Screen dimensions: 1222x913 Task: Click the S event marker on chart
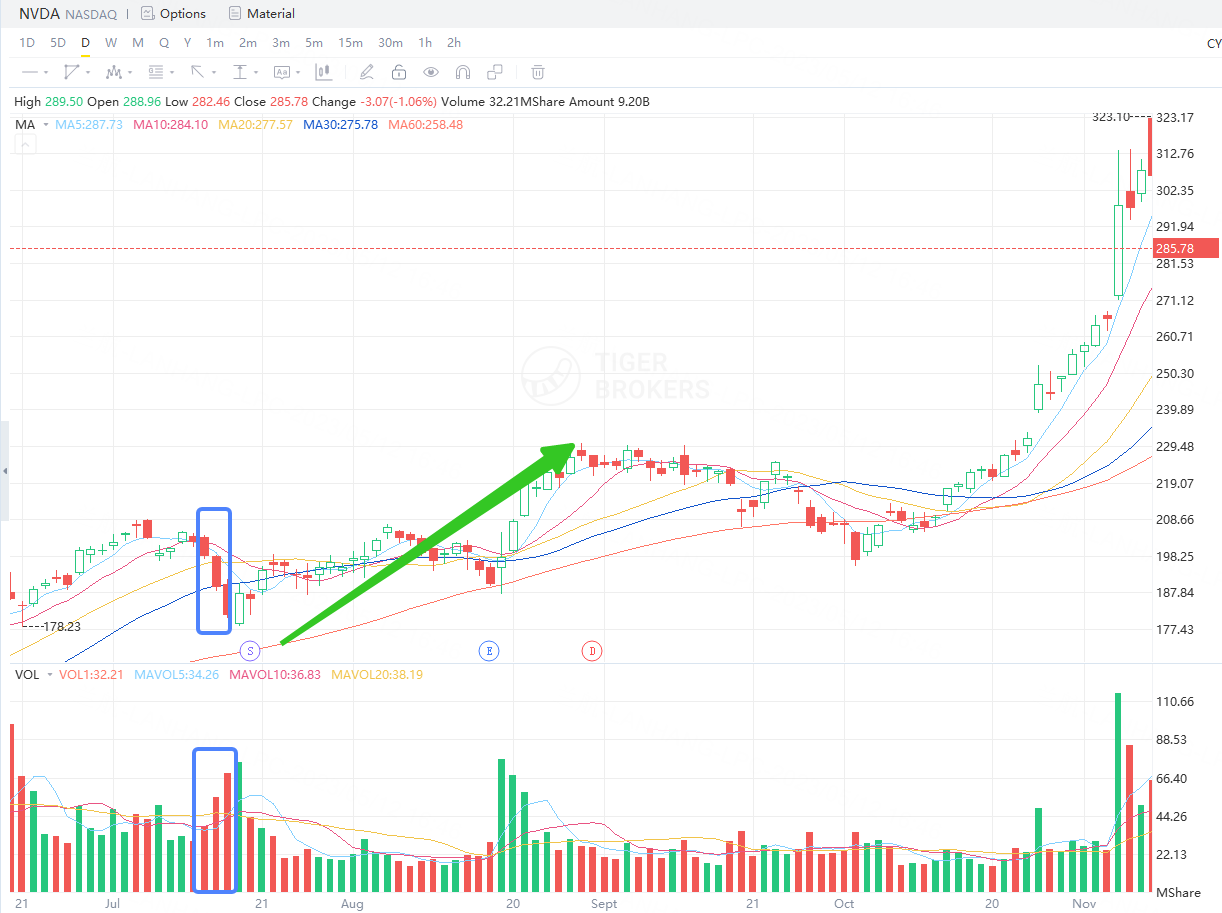(250, 651)
